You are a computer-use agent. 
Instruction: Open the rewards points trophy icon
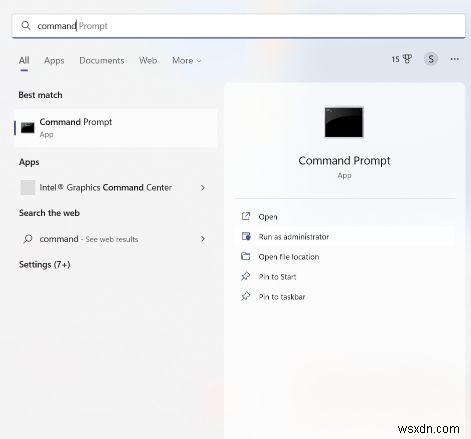click(x=407, y=59)
